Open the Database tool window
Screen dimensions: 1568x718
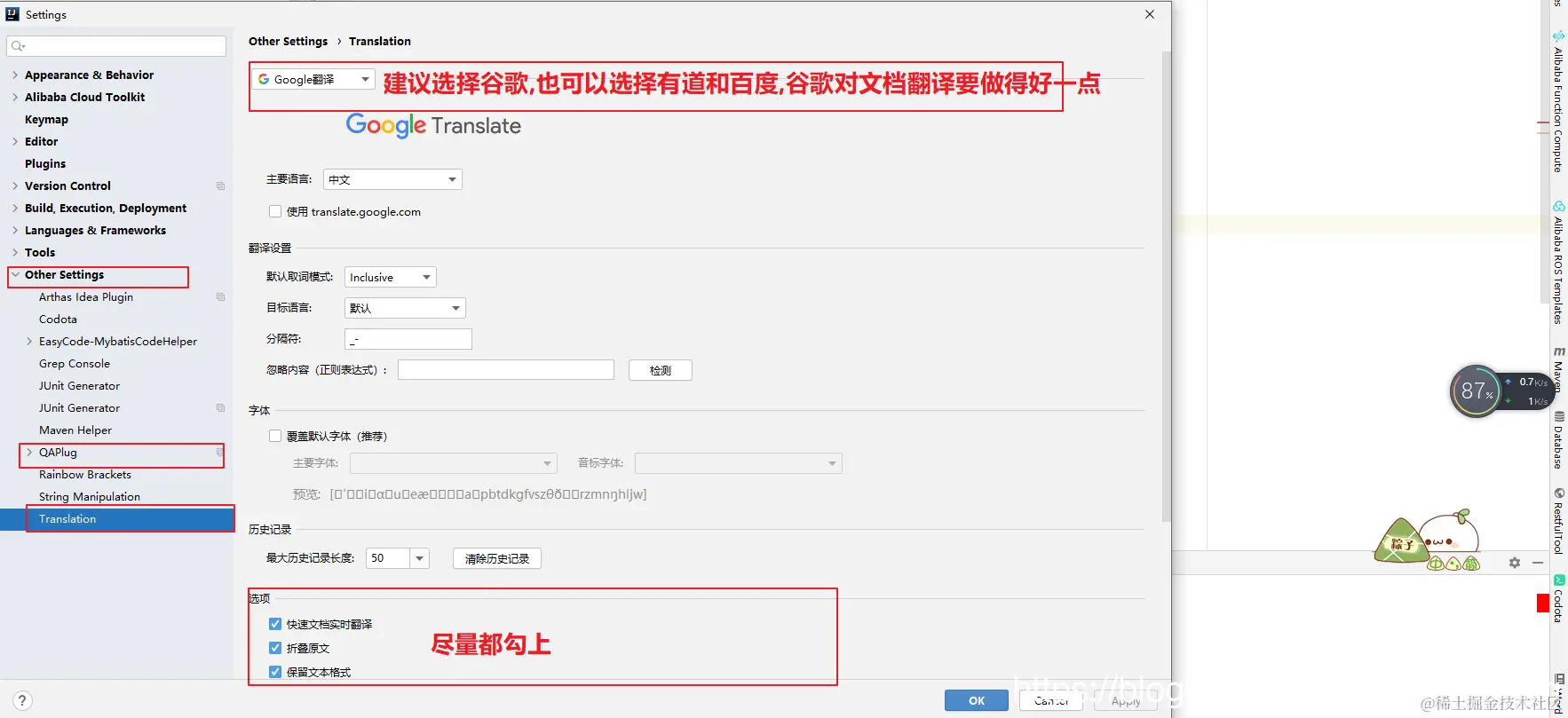point(1558,440)
